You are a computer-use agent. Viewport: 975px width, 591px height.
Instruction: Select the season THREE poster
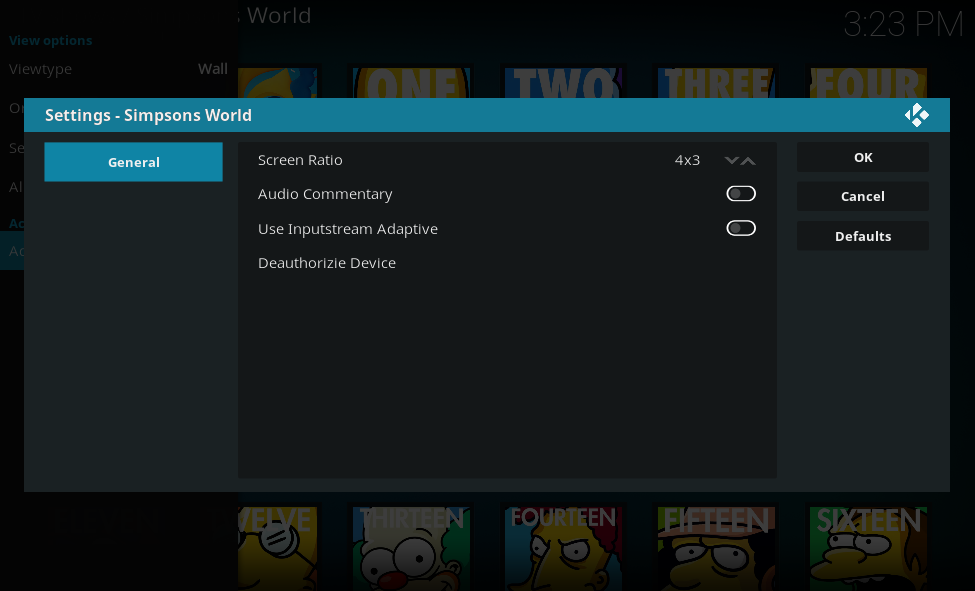716,82
